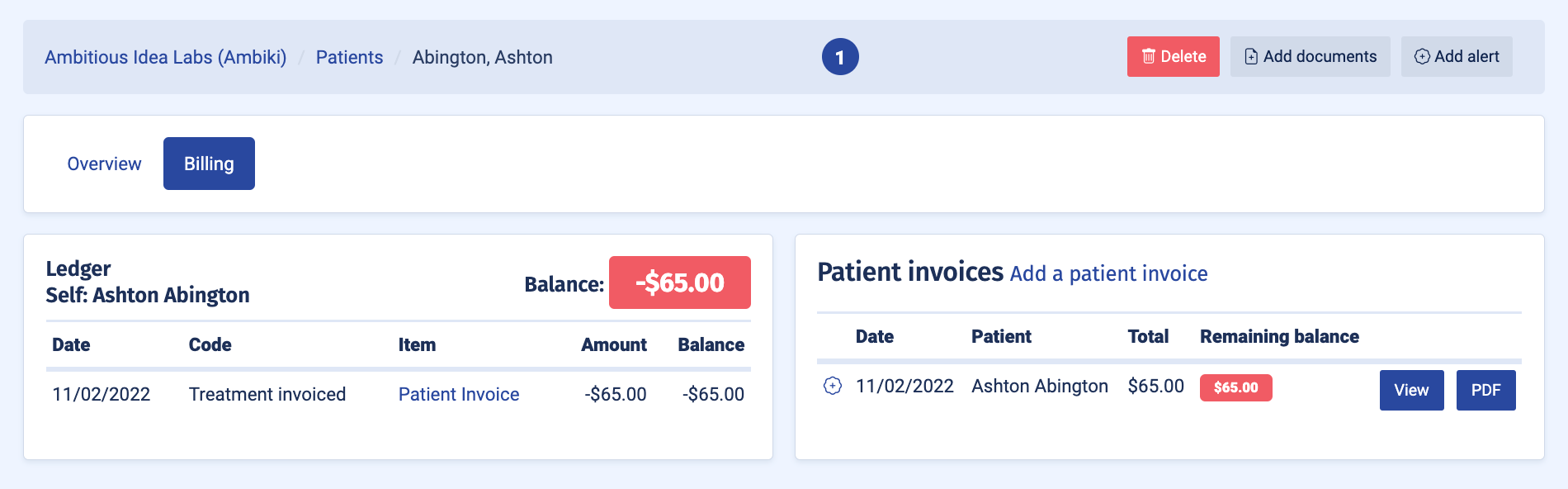Click the Add documents button
The height and width of the screenshot is (489, 1568).
click(1310, 56)
